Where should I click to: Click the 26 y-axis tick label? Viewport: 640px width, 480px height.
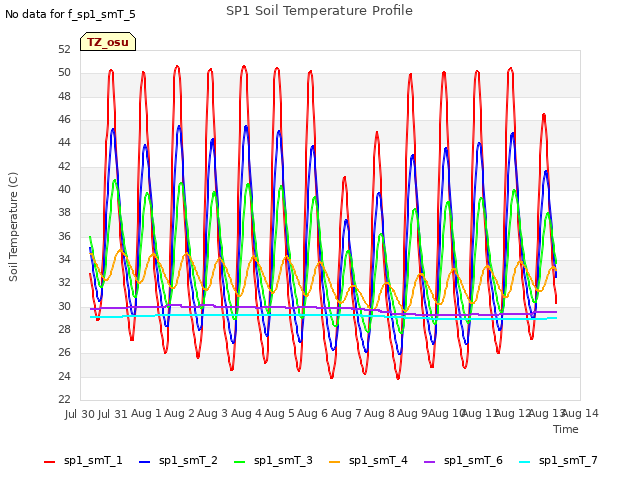(x=64, y=353)
